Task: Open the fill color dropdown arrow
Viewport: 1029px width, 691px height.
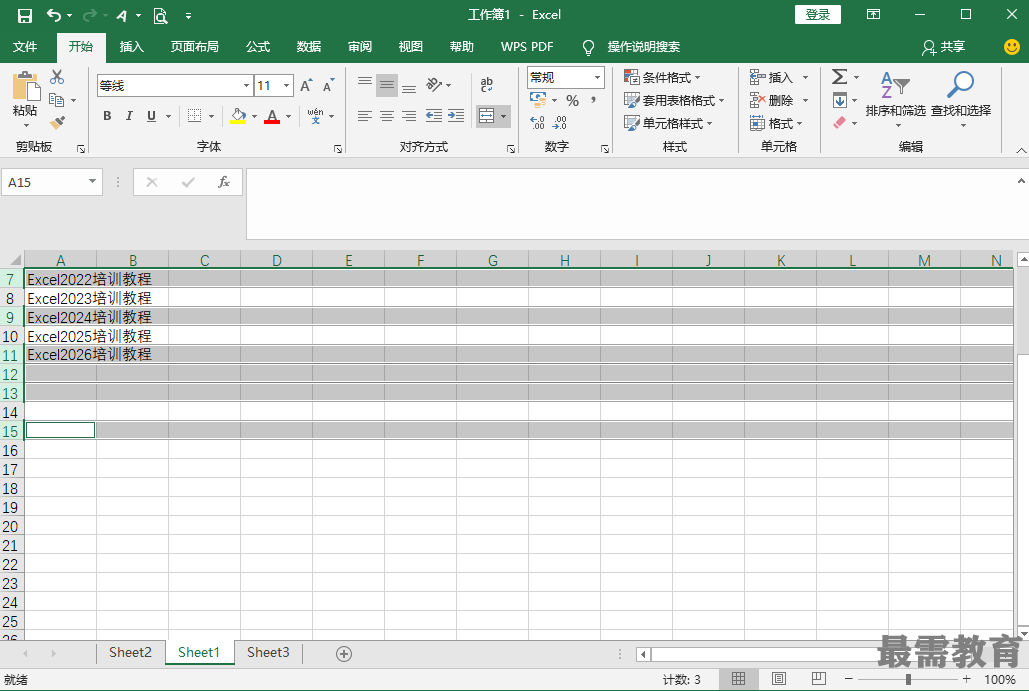Action: point(255,116)
